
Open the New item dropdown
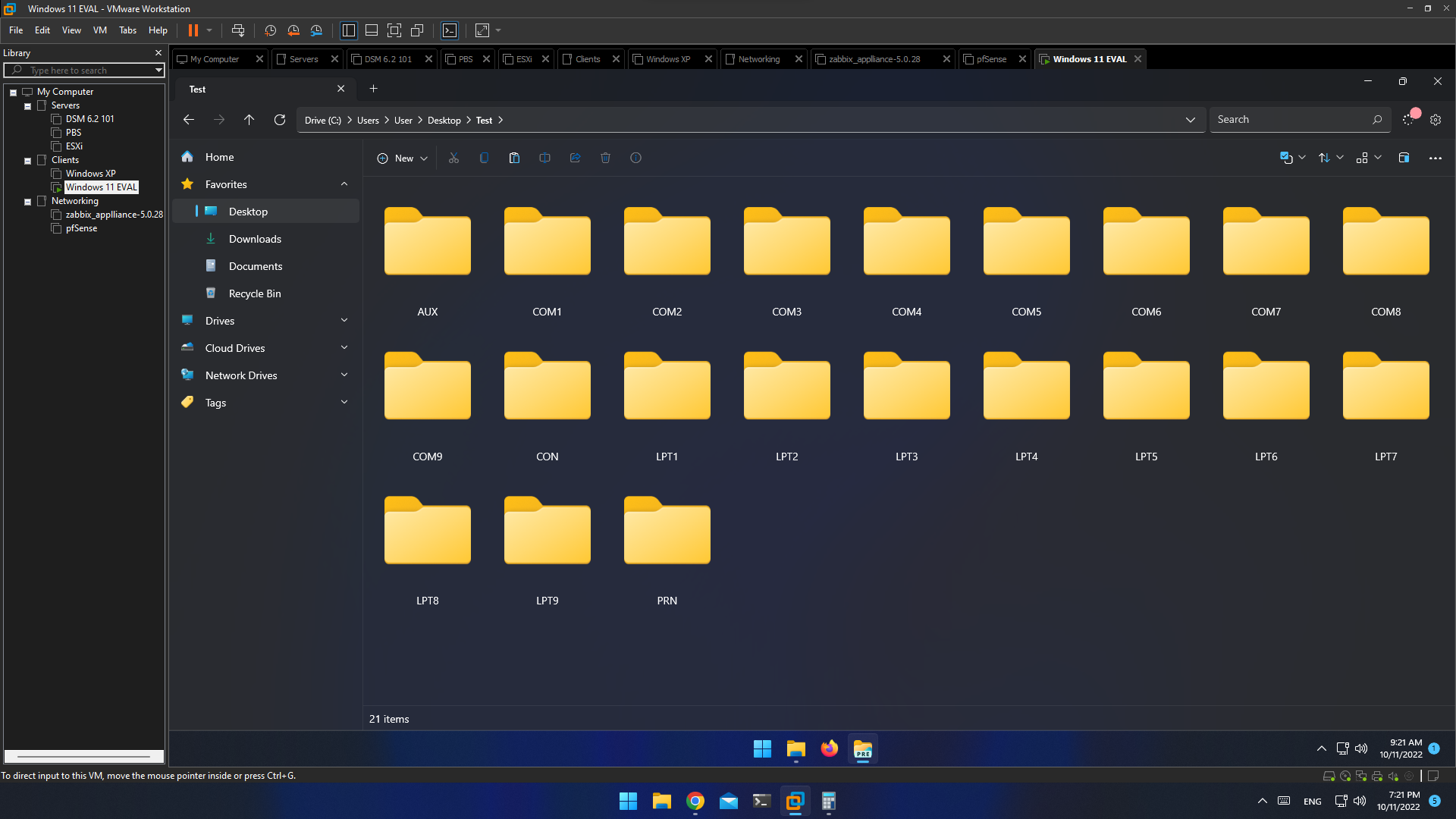[401, 158]
